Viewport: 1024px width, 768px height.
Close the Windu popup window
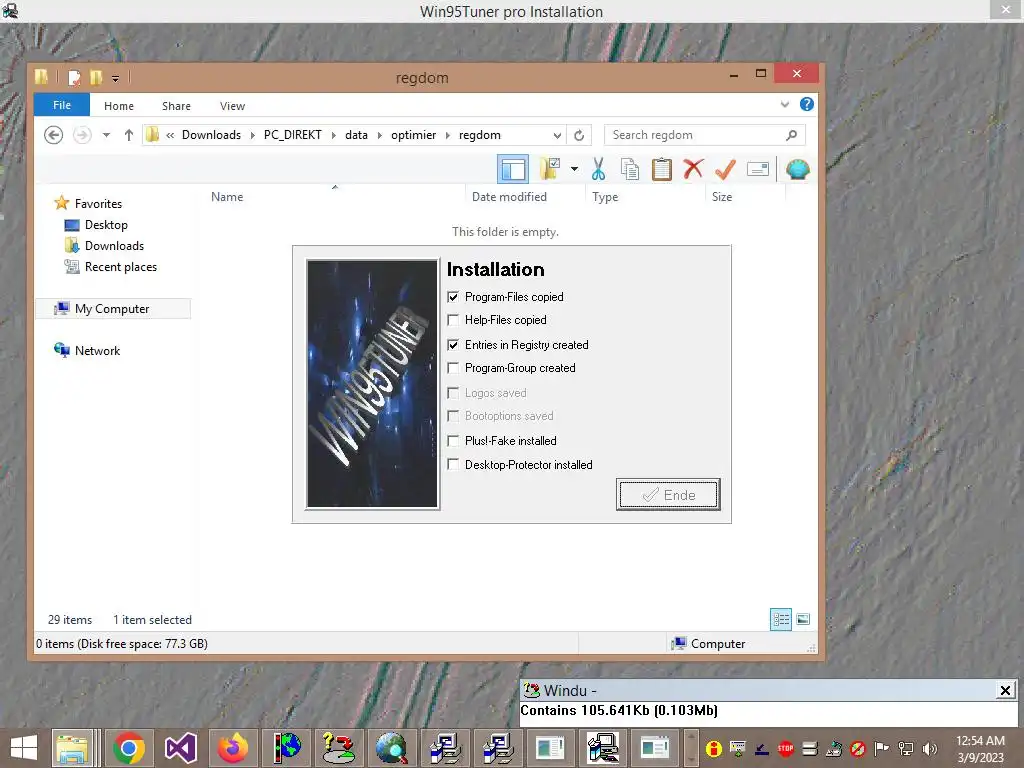click(1006, 690)
